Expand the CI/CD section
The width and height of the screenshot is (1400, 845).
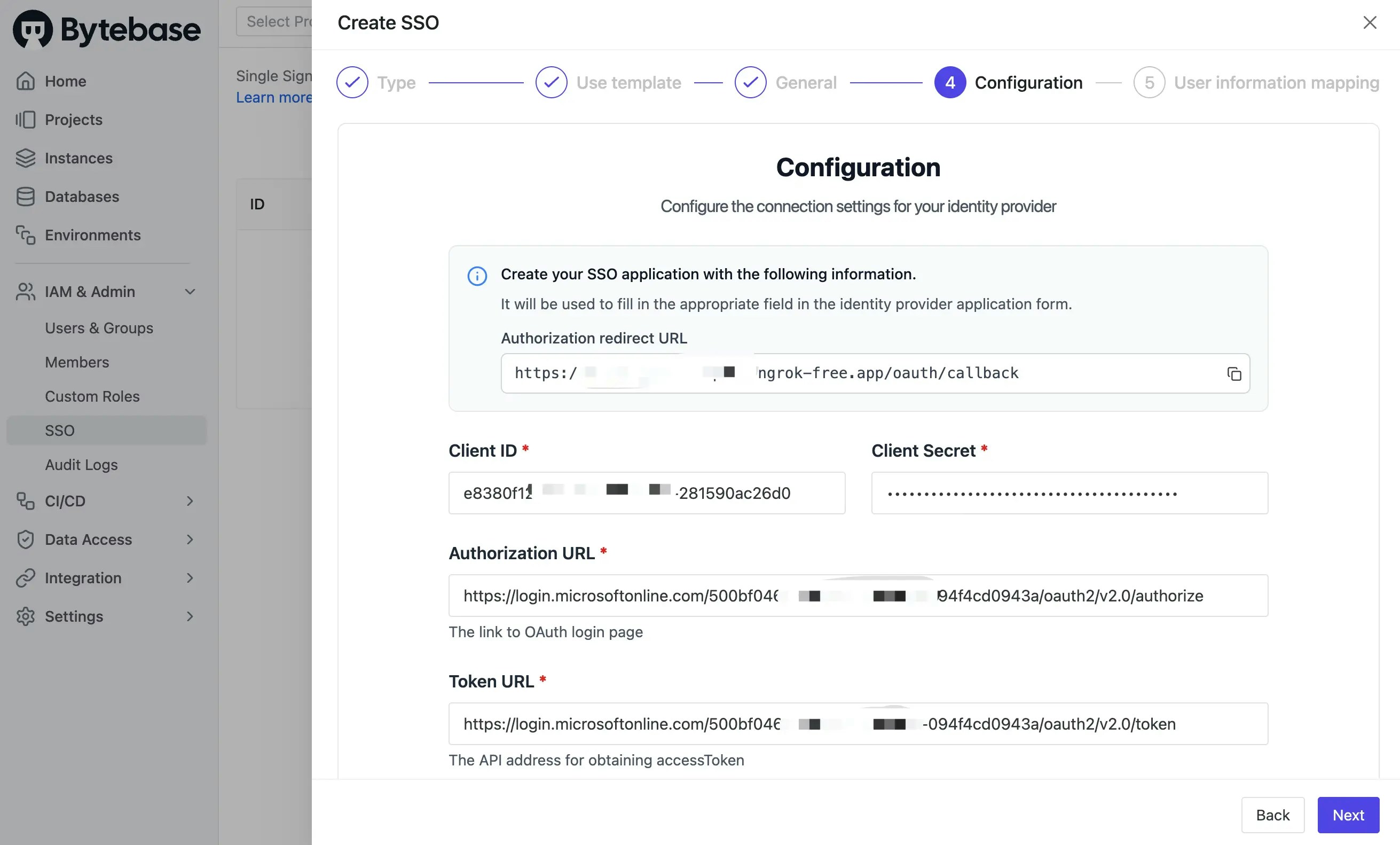(x=190, y=501)
